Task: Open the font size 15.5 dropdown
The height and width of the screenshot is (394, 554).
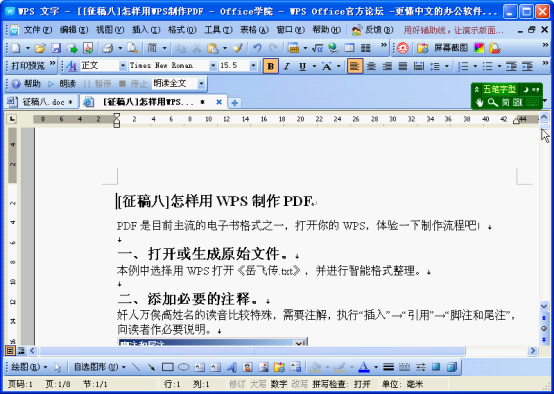Action: (x=253, y=66)
